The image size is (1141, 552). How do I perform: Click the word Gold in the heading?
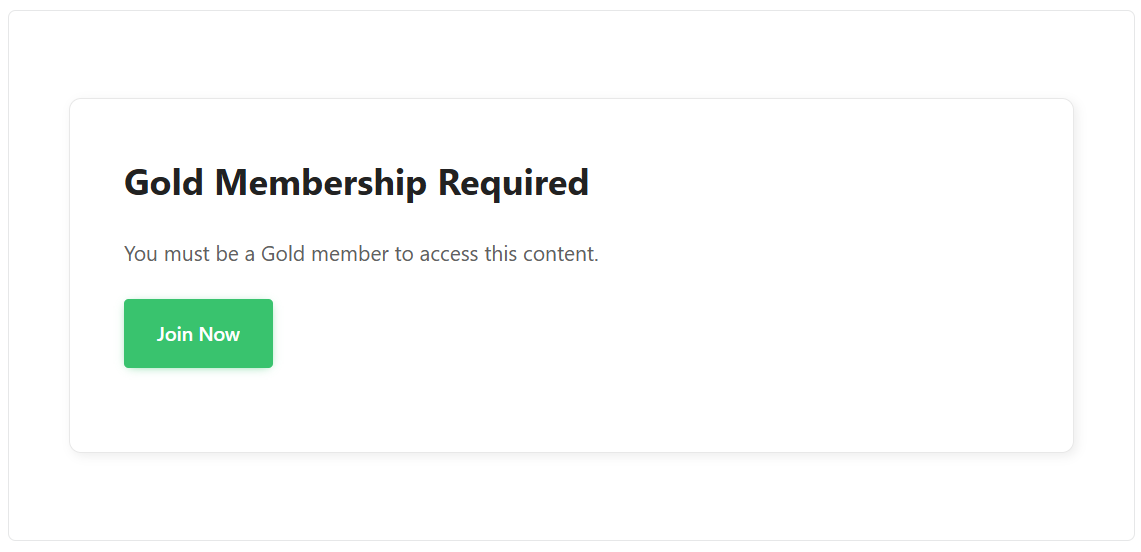click(165, 183)
